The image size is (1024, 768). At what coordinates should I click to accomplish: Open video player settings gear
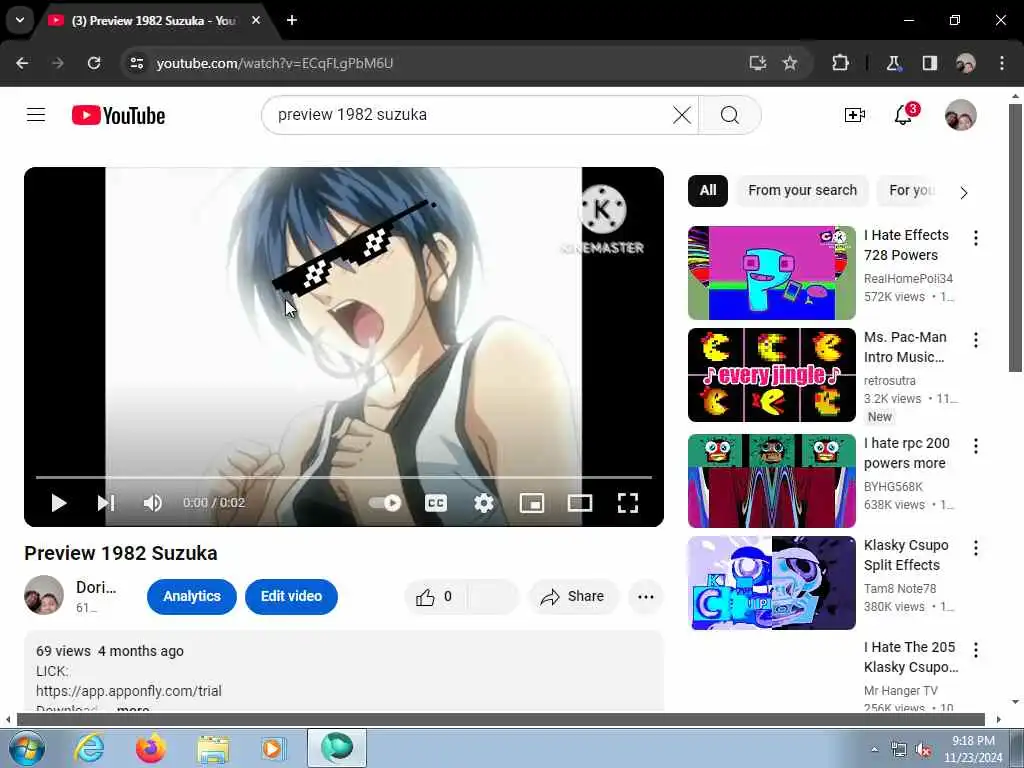click(484, 503)
